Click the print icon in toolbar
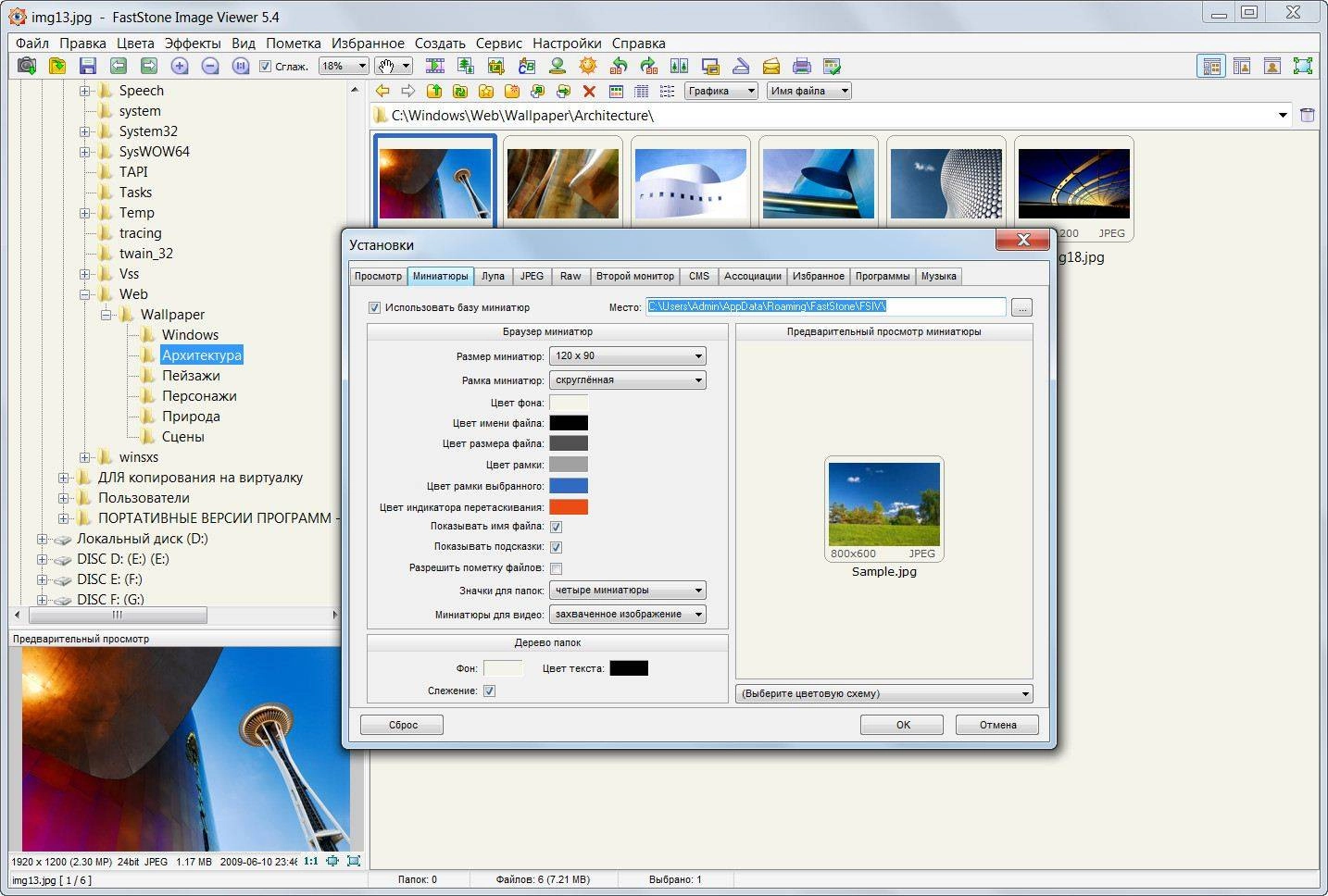 pos(802,66)
